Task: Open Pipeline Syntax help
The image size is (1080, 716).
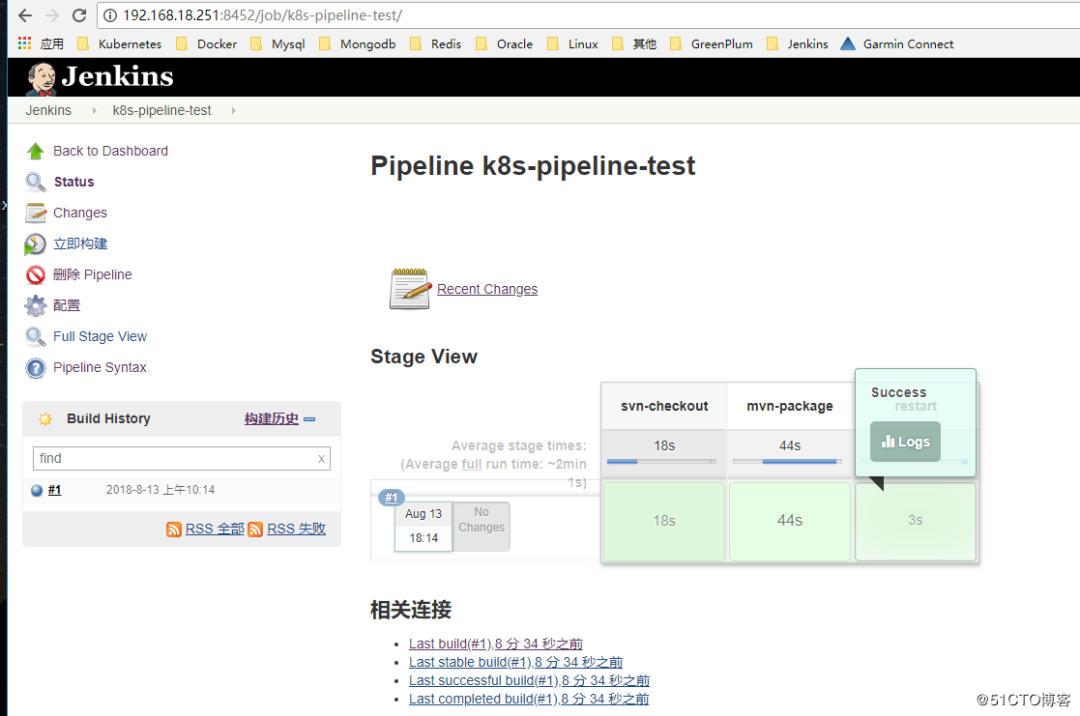Action: coord(99,367)
